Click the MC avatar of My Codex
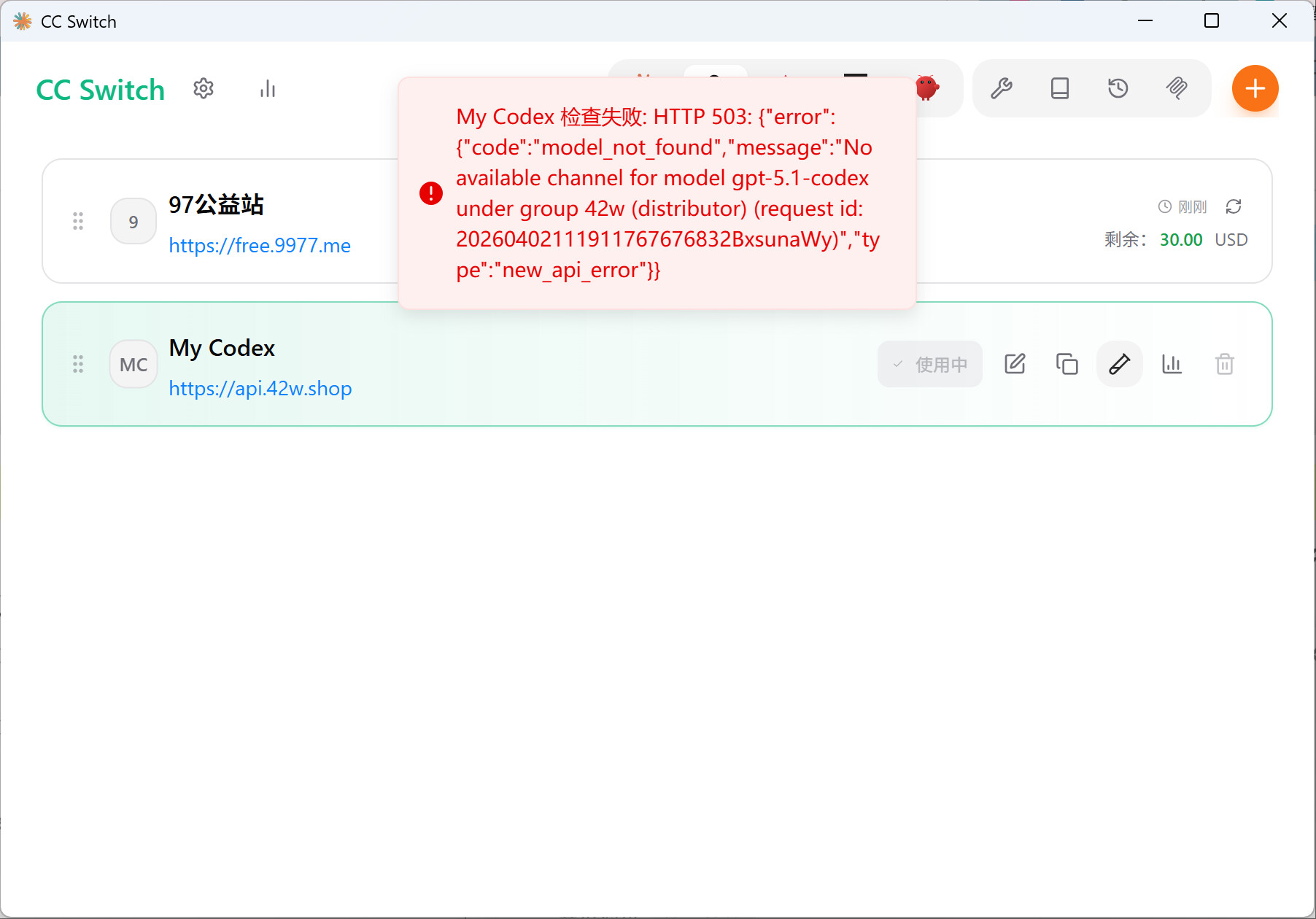This screenshot has height=919, width=1316. [133, 364]
